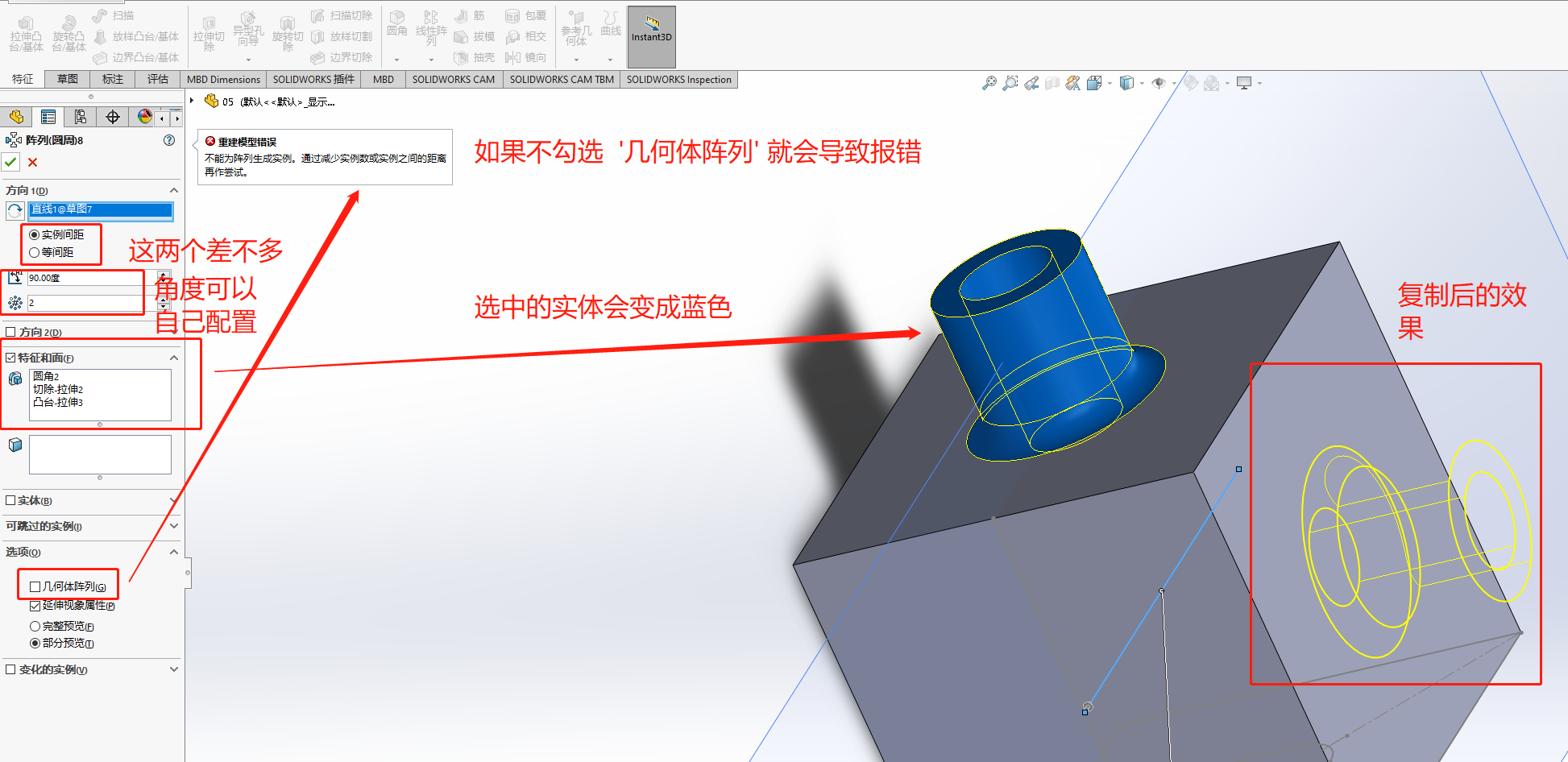1568x762 pixels.
Task: Select the 拉伸切除 extruded cut tool
Action: pos(209,34)
